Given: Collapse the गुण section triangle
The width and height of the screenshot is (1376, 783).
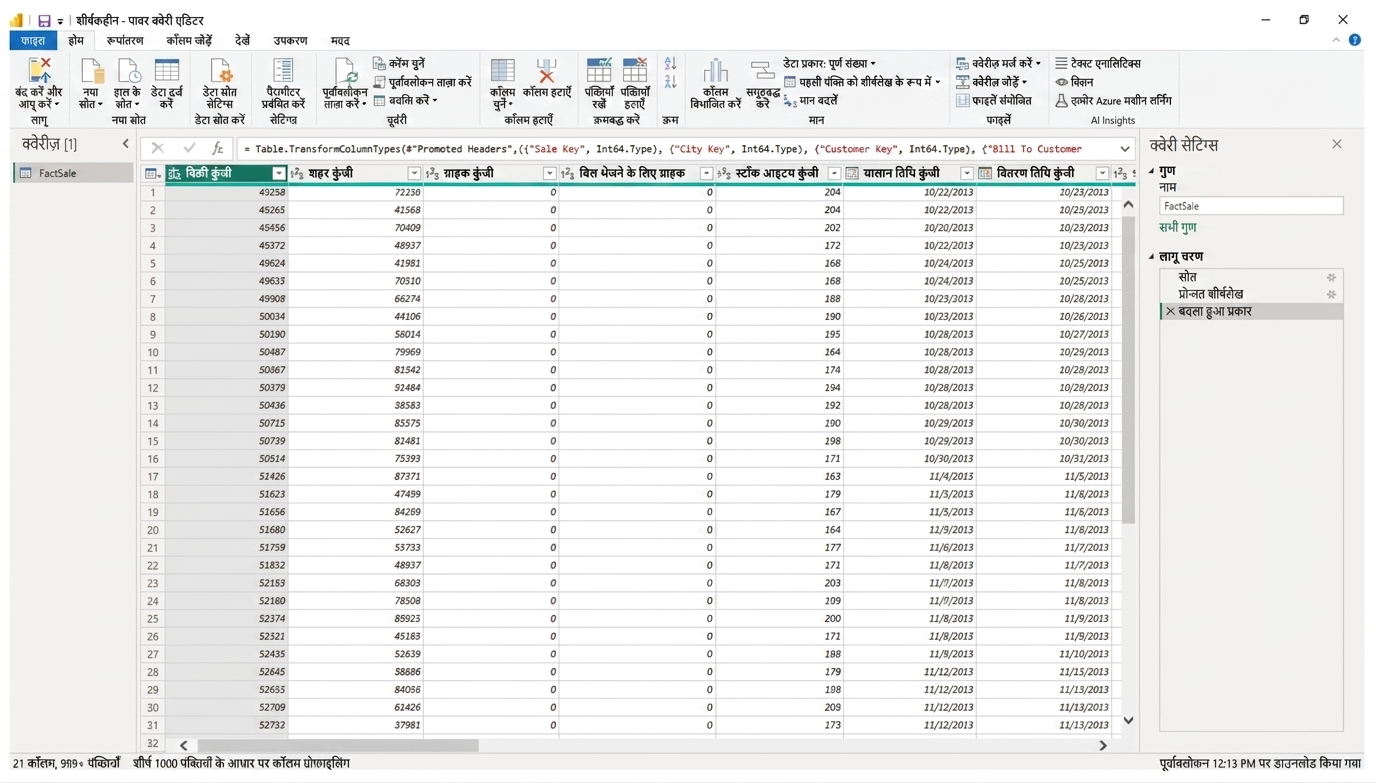Looking at the screenshot, I should (1151, 171).
